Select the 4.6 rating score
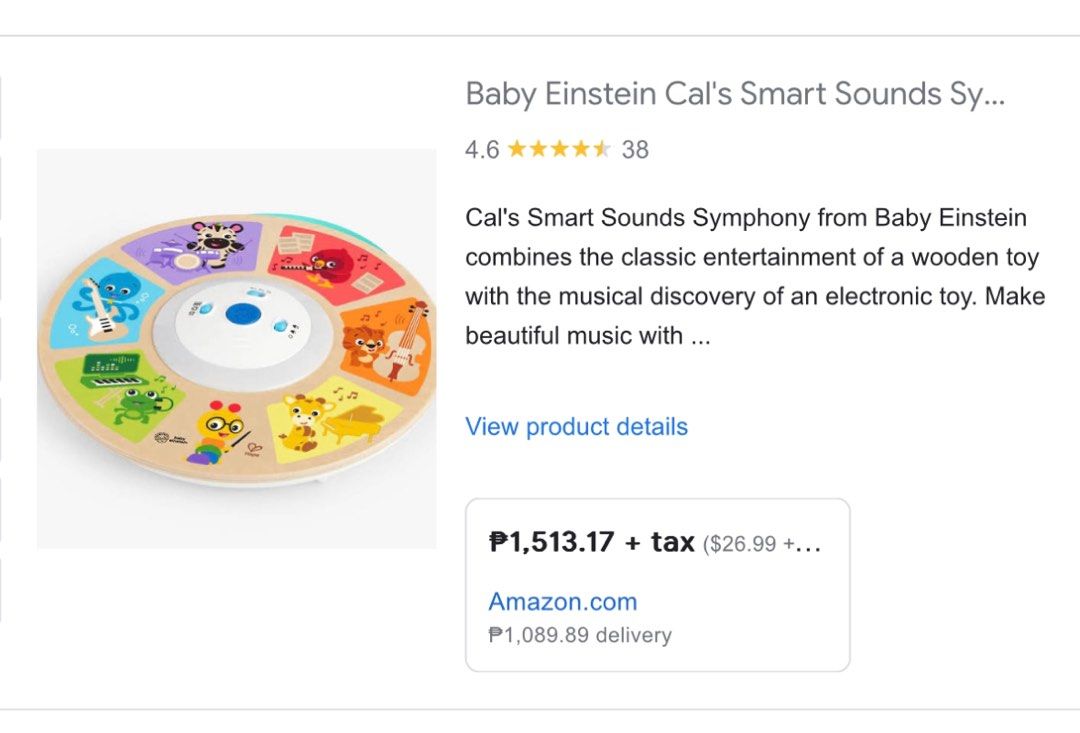This screenshot has width=1080, height=733. (480, 149)
